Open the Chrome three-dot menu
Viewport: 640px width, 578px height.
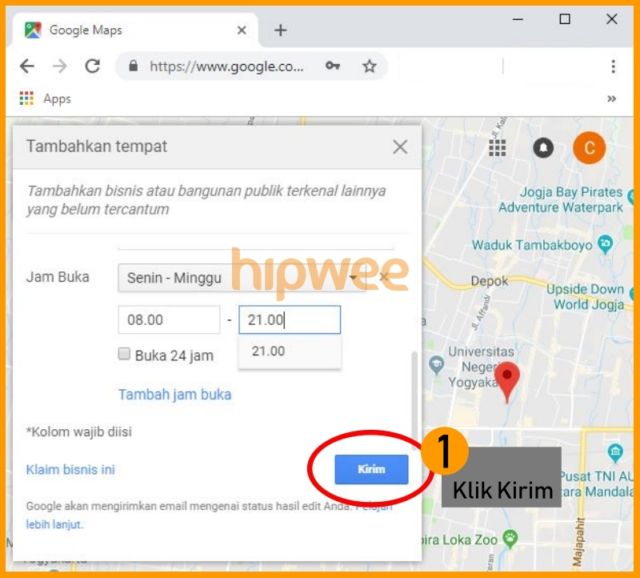click(x=613, y=66)
